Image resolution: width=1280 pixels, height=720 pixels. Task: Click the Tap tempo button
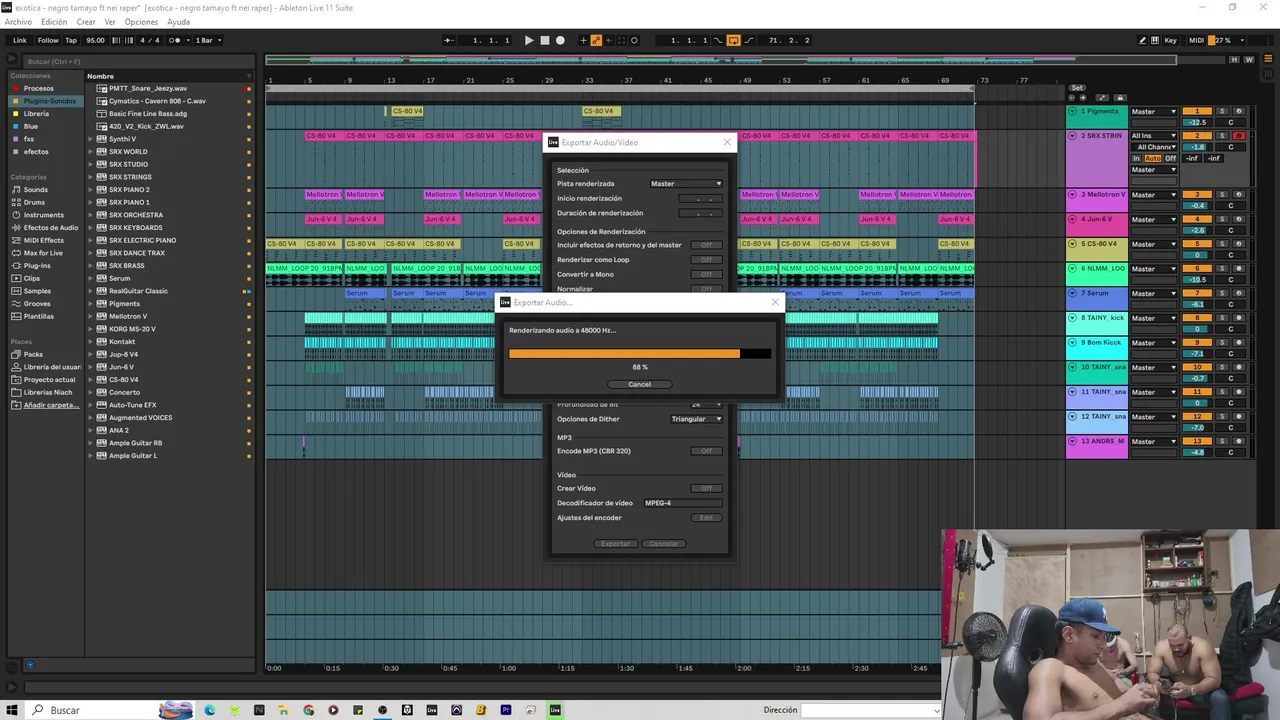[71, 40]
